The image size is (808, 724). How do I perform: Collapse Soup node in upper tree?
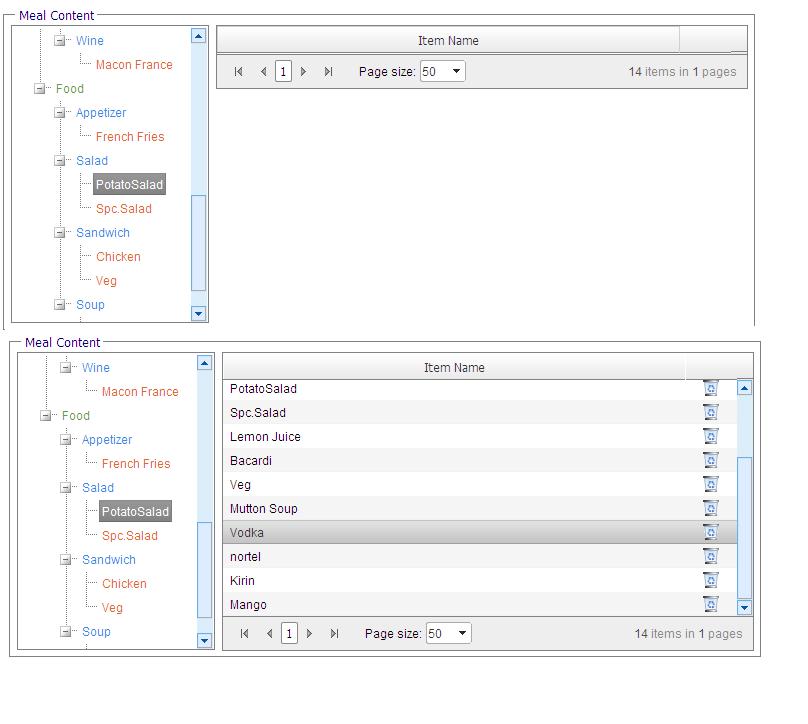[x=60, y=305]
